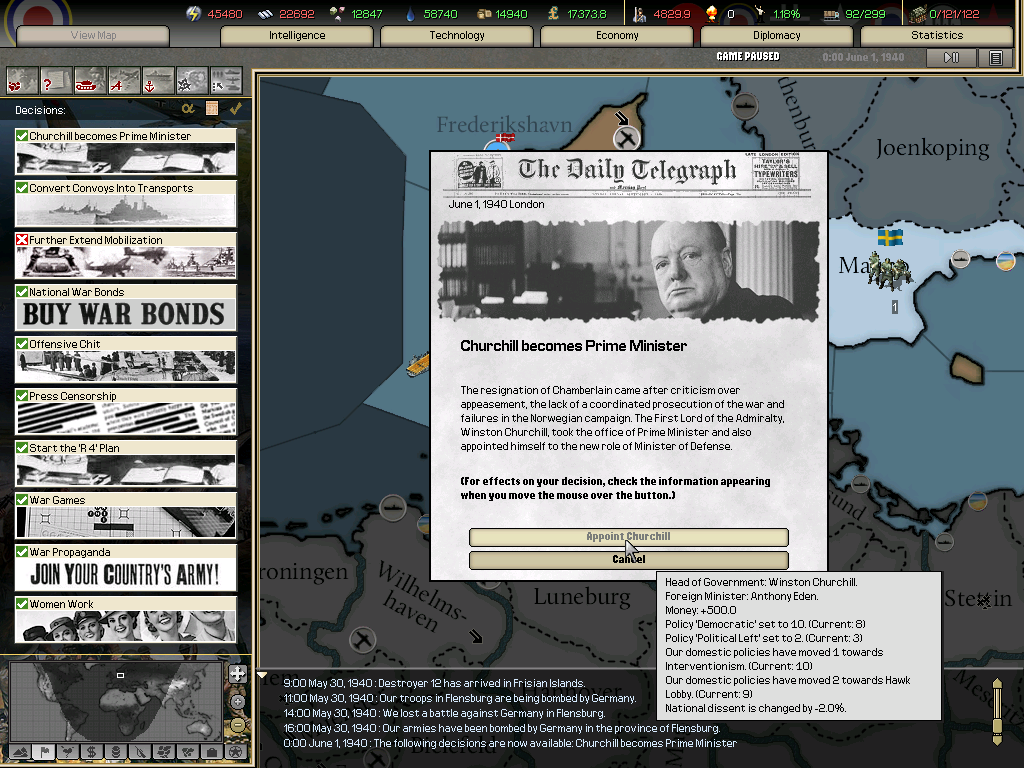Open the Statistics tab
Screen dimensions: 1024x768
point(937,35)
